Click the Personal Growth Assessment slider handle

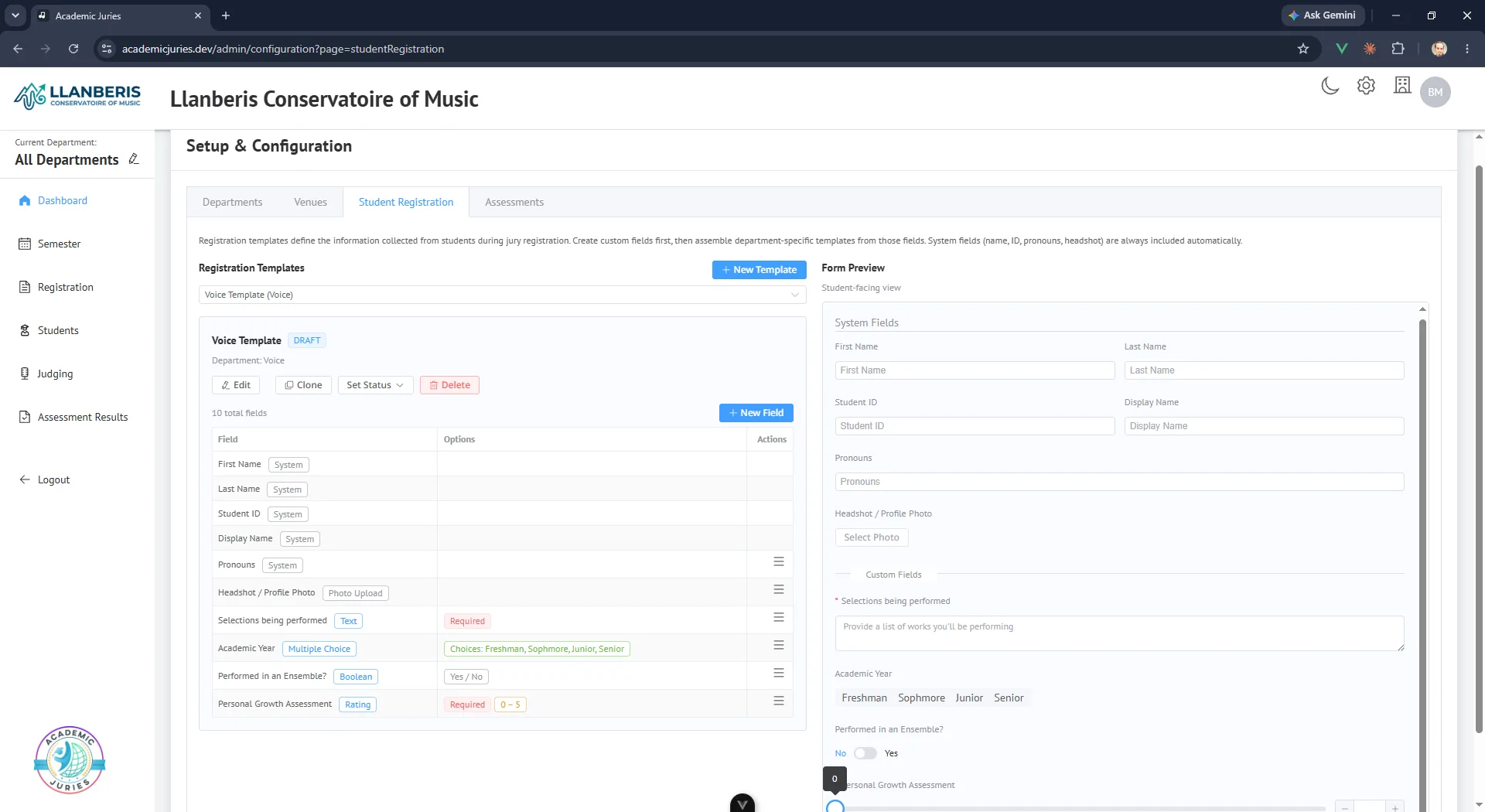[x=835, y=807]
